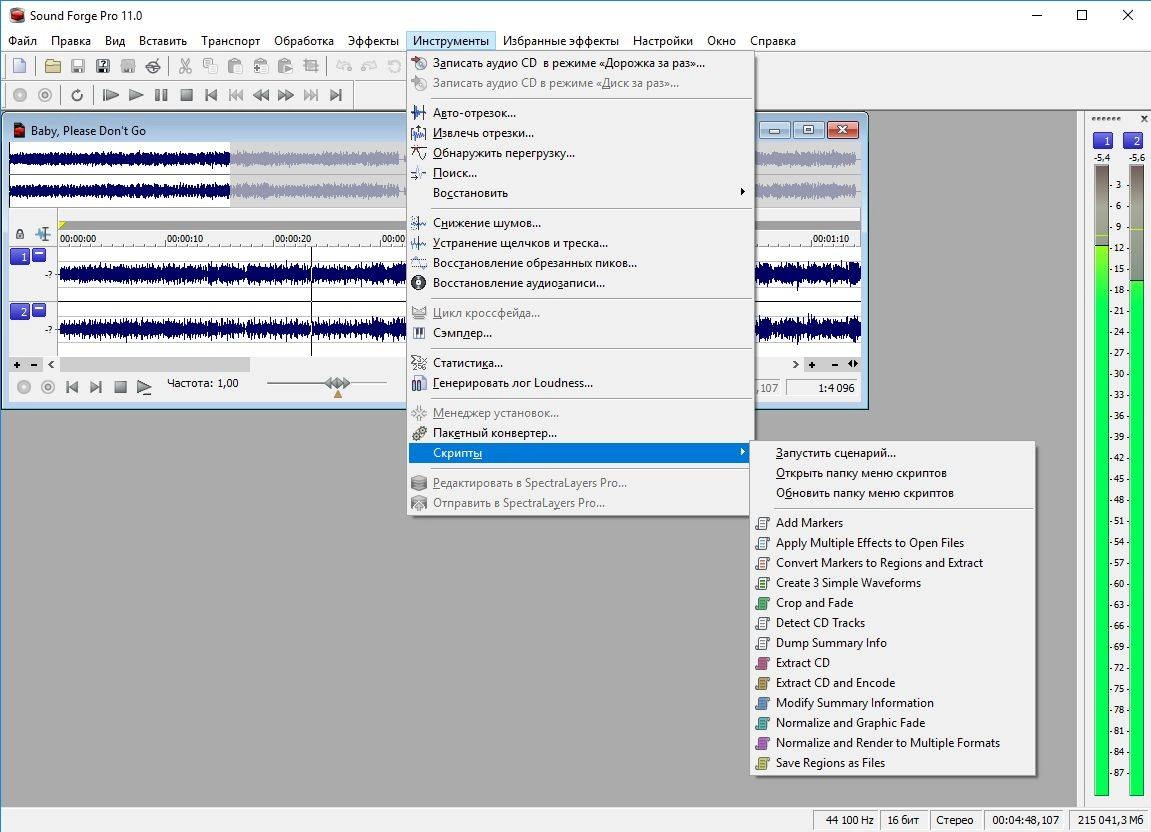The image size is (1151, 832).
Task: Click the Go to End transport button
Action: (336, 95)
